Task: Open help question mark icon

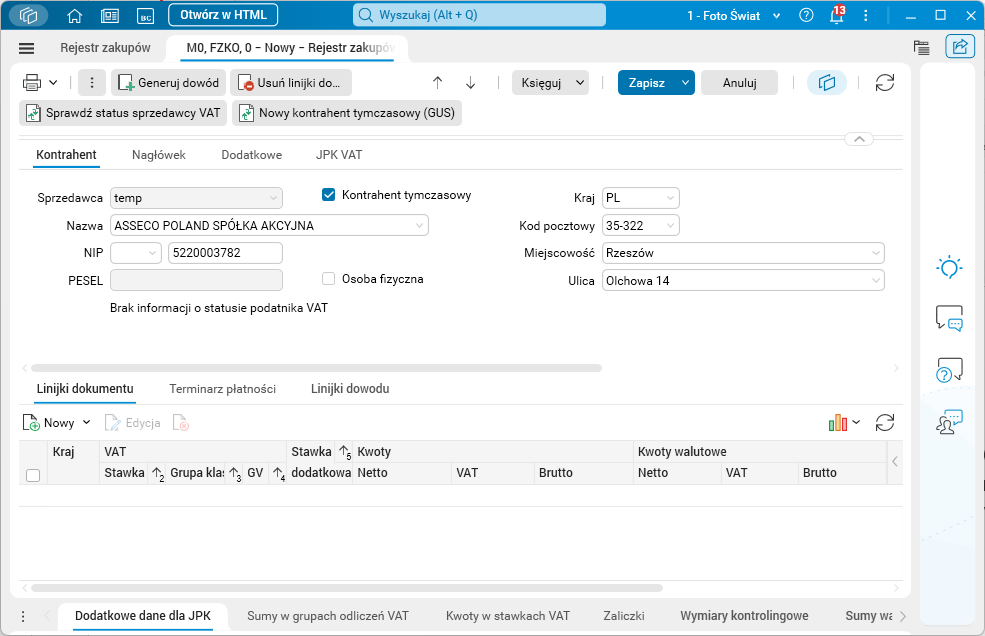Action: pyautogui.click(x=806, y=16)
